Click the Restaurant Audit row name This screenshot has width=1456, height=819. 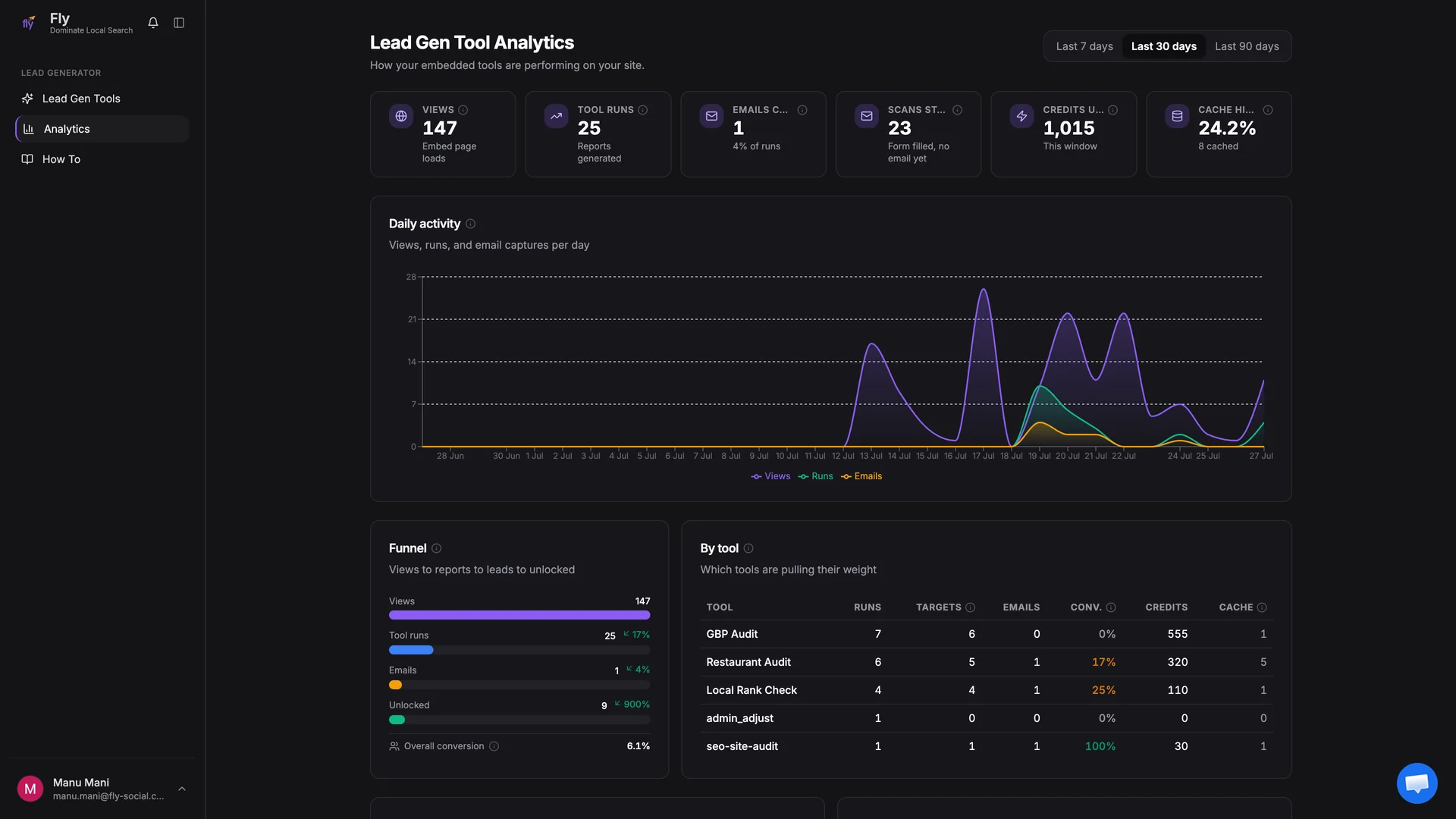(x=748, y=662)
